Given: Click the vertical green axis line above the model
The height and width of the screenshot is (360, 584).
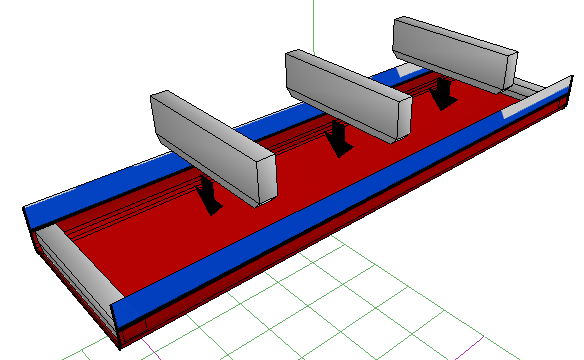Looking at the screenshot, I should [x=313, y=27].
